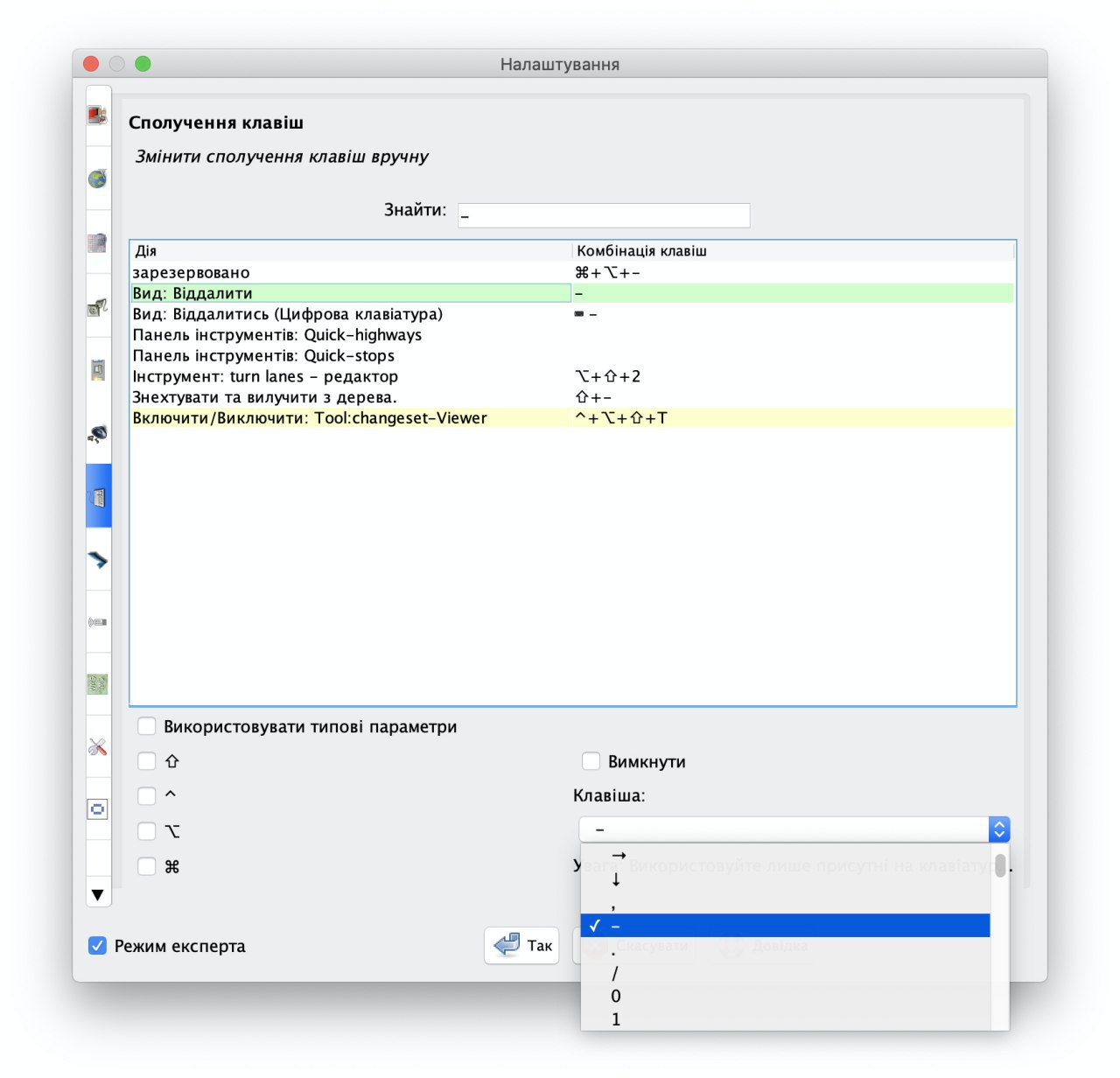The image size is (1120, 1078).
Task: Tick the 'Вимкнути' checkbox
Action: click(x=591, y=761)
